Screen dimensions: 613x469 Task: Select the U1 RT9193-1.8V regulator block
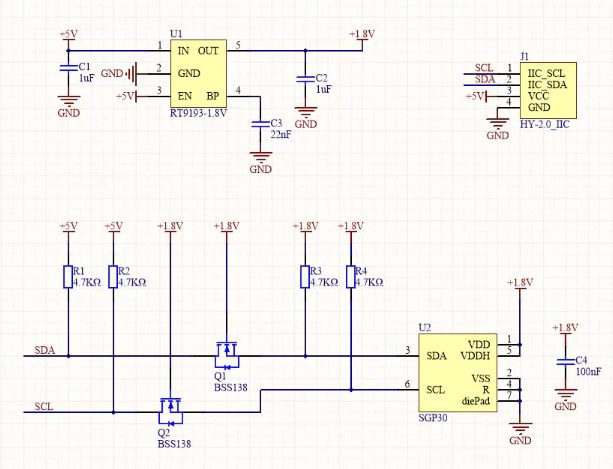click(199, 72)
